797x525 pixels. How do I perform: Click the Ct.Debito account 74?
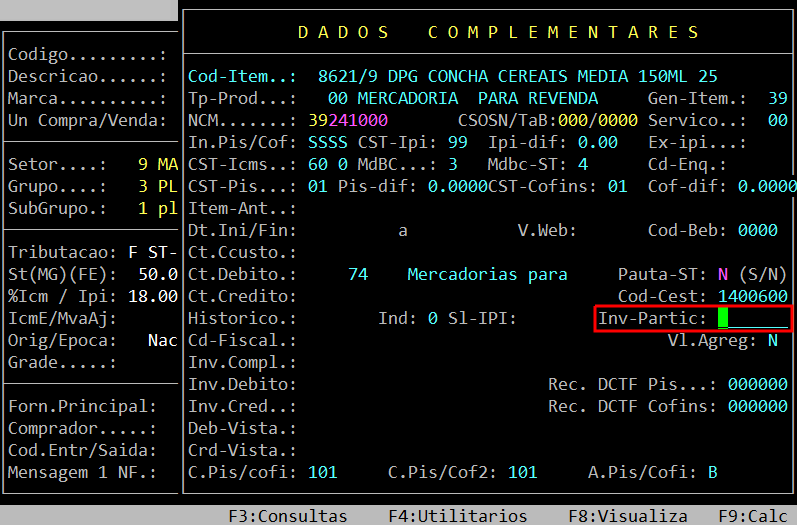point(358,274)
